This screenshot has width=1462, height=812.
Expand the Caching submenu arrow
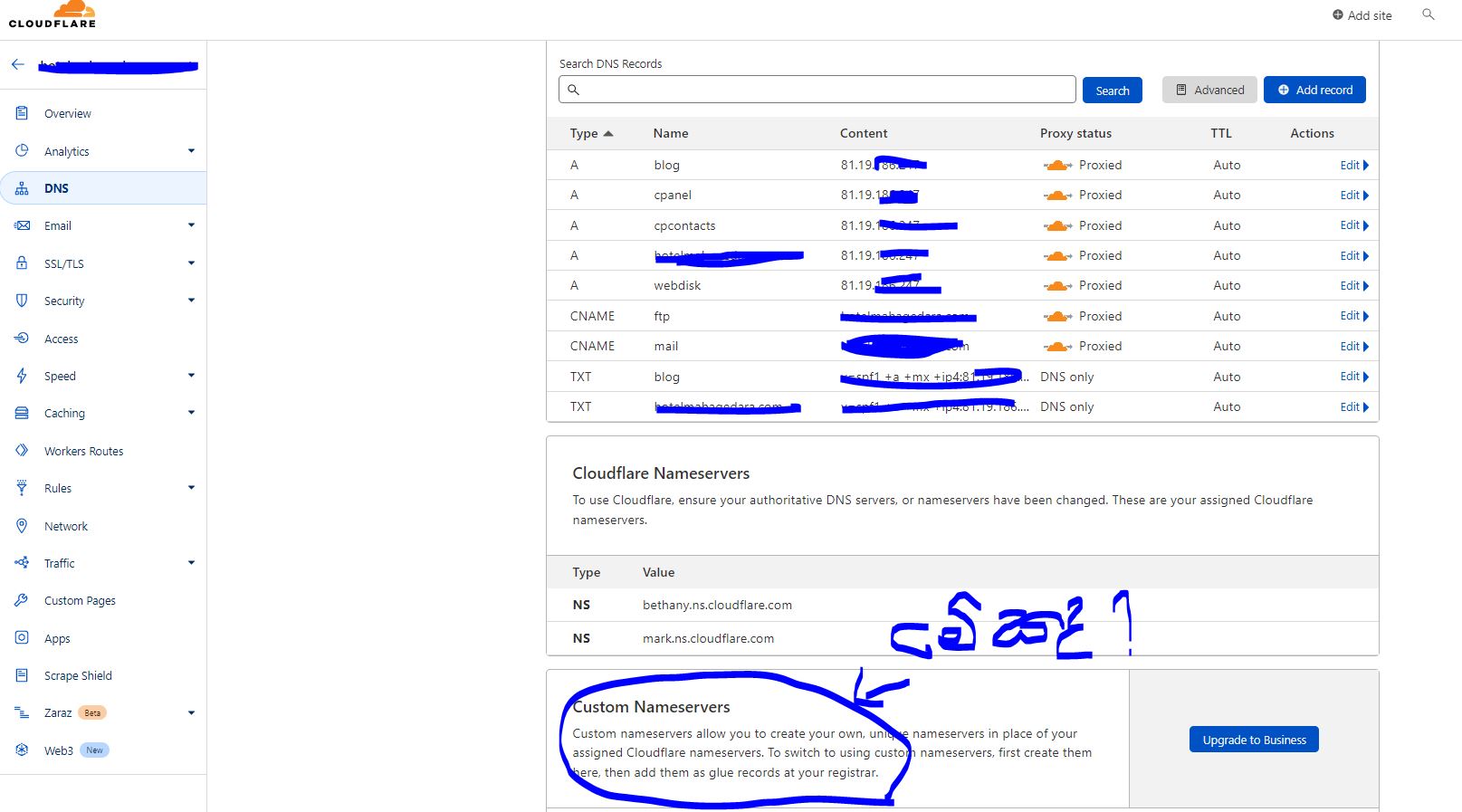(x=191, y=413)
